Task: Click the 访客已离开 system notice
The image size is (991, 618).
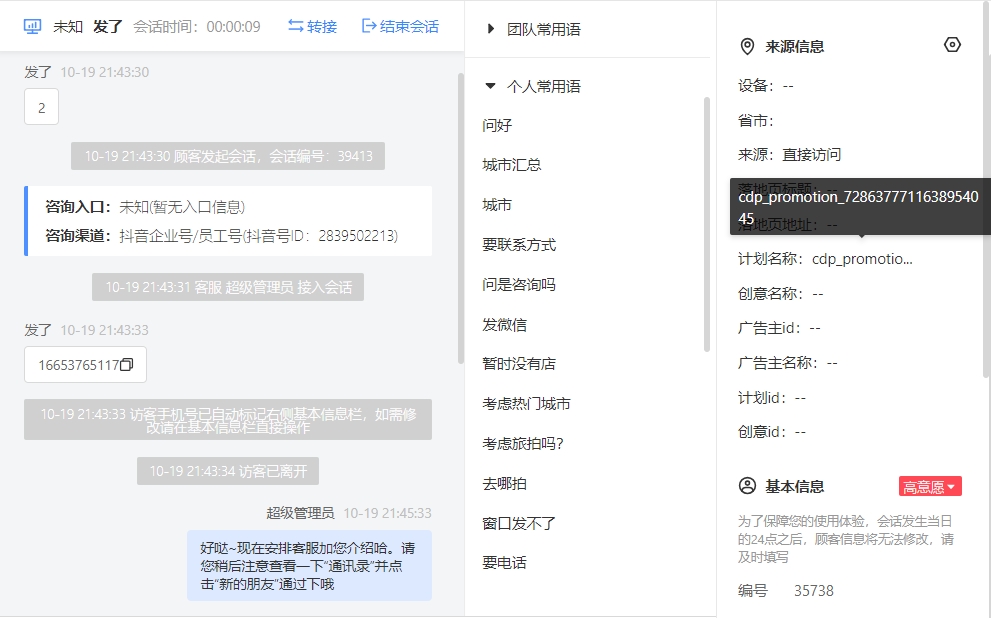Action: point(228,471)
